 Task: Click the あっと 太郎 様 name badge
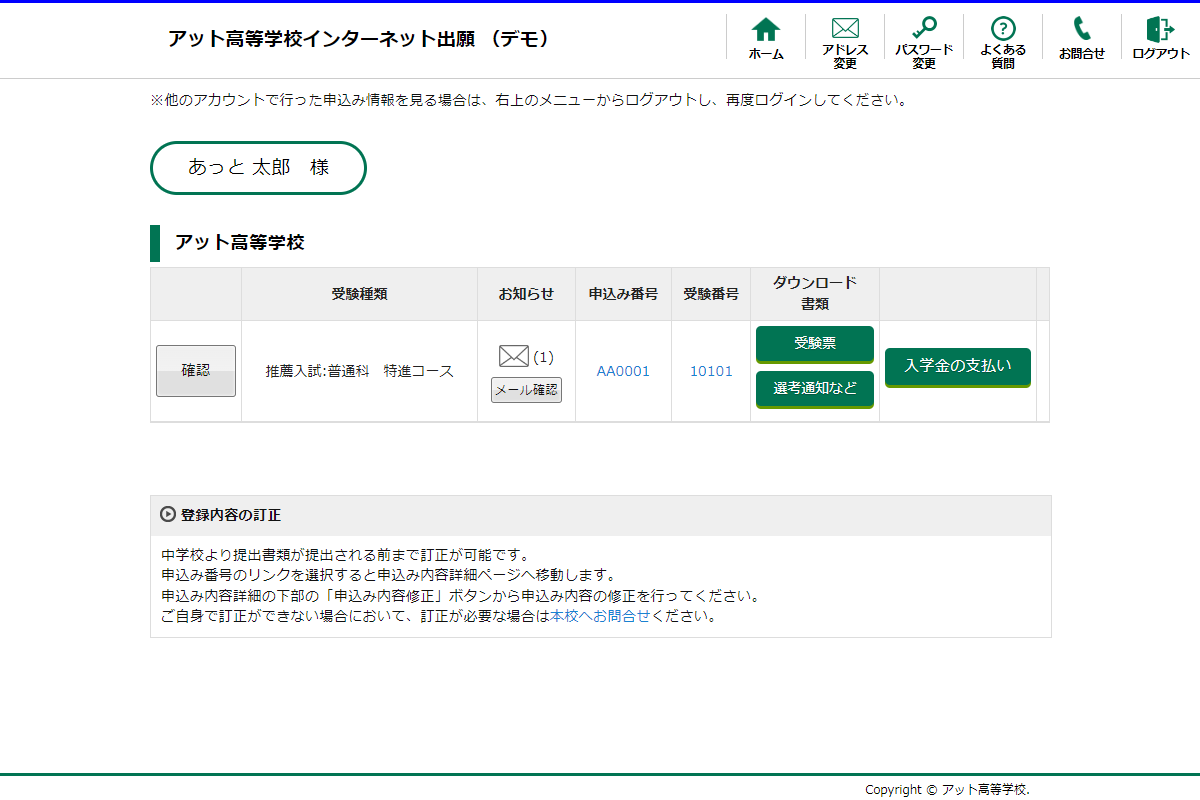click(258, 168)
